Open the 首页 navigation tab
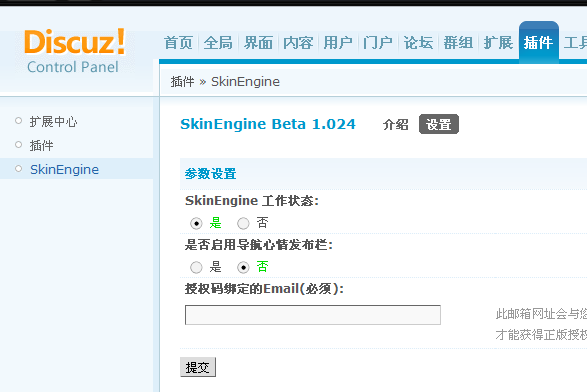The width and height of the screenshot is (587, 392). coord(178,43)
